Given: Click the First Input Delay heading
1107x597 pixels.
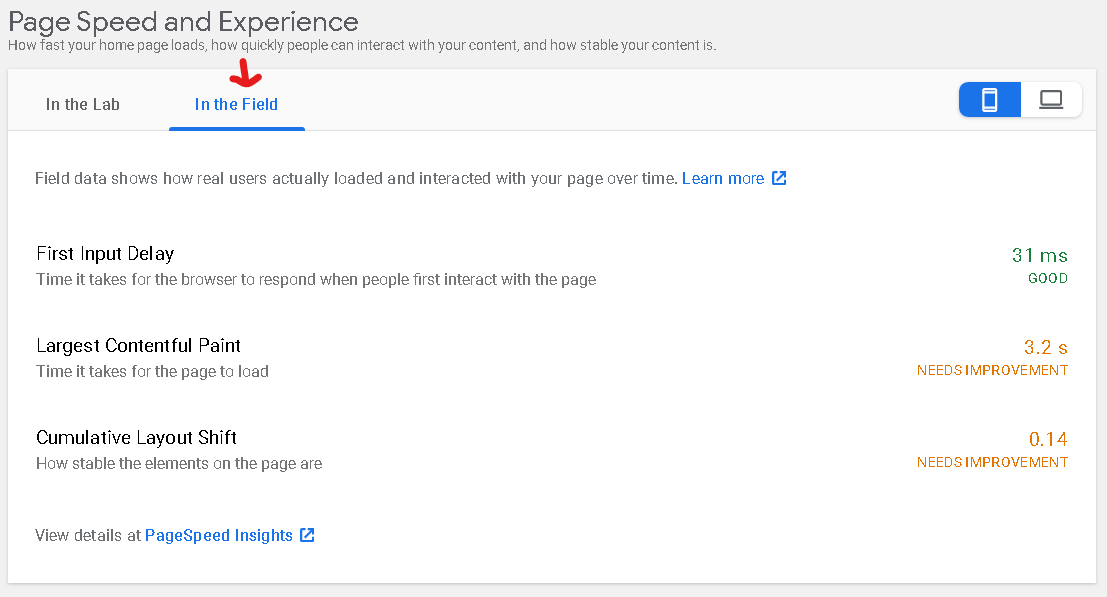Looking at the screenshot, I should (105, 254).
